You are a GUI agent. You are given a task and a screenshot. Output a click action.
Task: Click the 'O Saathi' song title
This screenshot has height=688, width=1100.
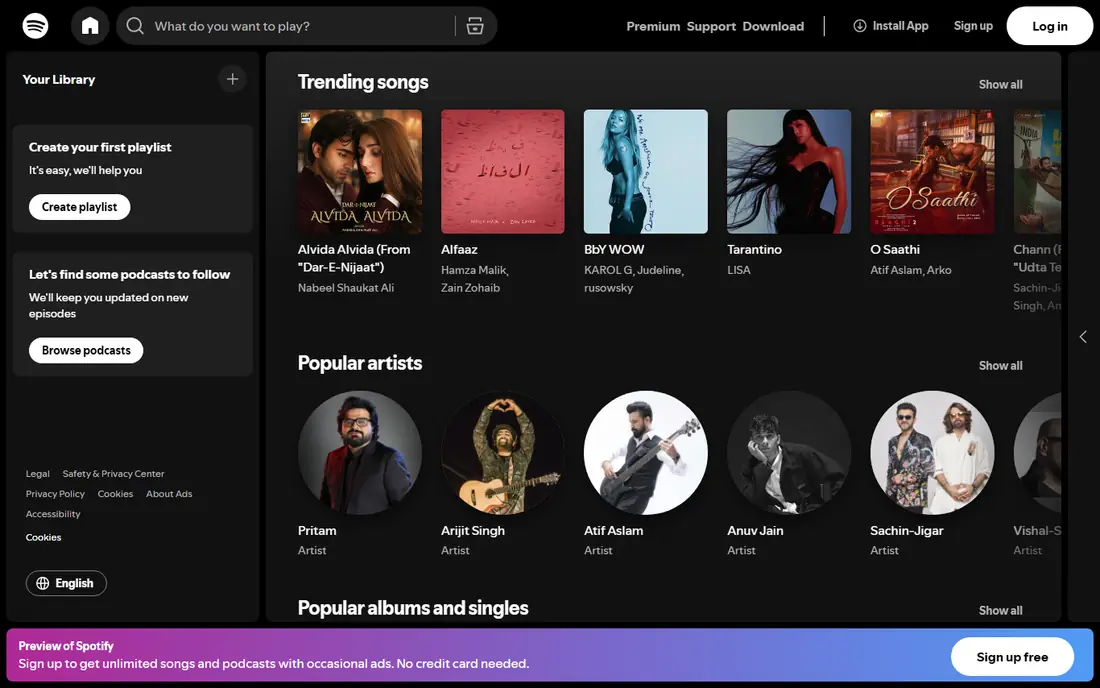(895, 250)
